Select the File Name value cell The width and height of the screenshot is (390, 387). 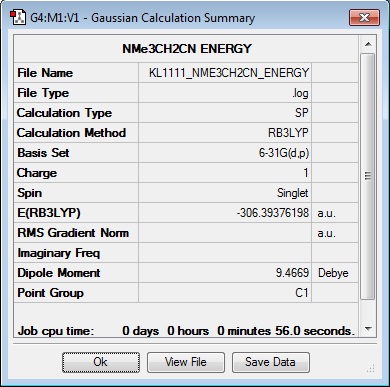pyautogui.click(x=225, y=73)
